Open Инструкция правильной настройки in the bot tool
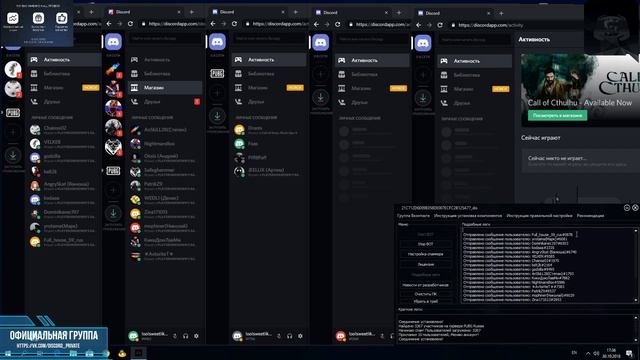This screenshot has width=640, height=360. pos(539,216)
